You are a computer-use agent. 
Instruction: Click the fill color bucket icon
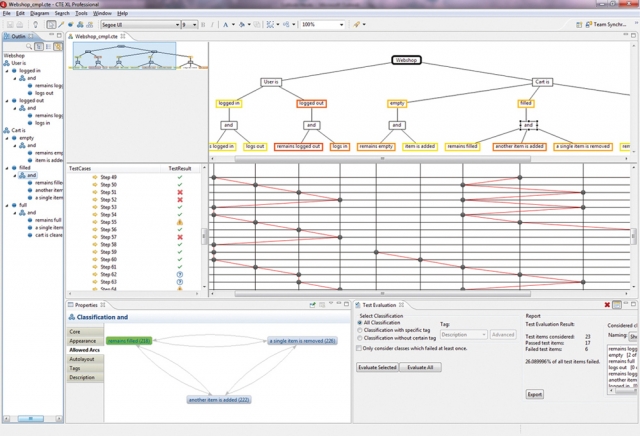[x=242, y=24]
